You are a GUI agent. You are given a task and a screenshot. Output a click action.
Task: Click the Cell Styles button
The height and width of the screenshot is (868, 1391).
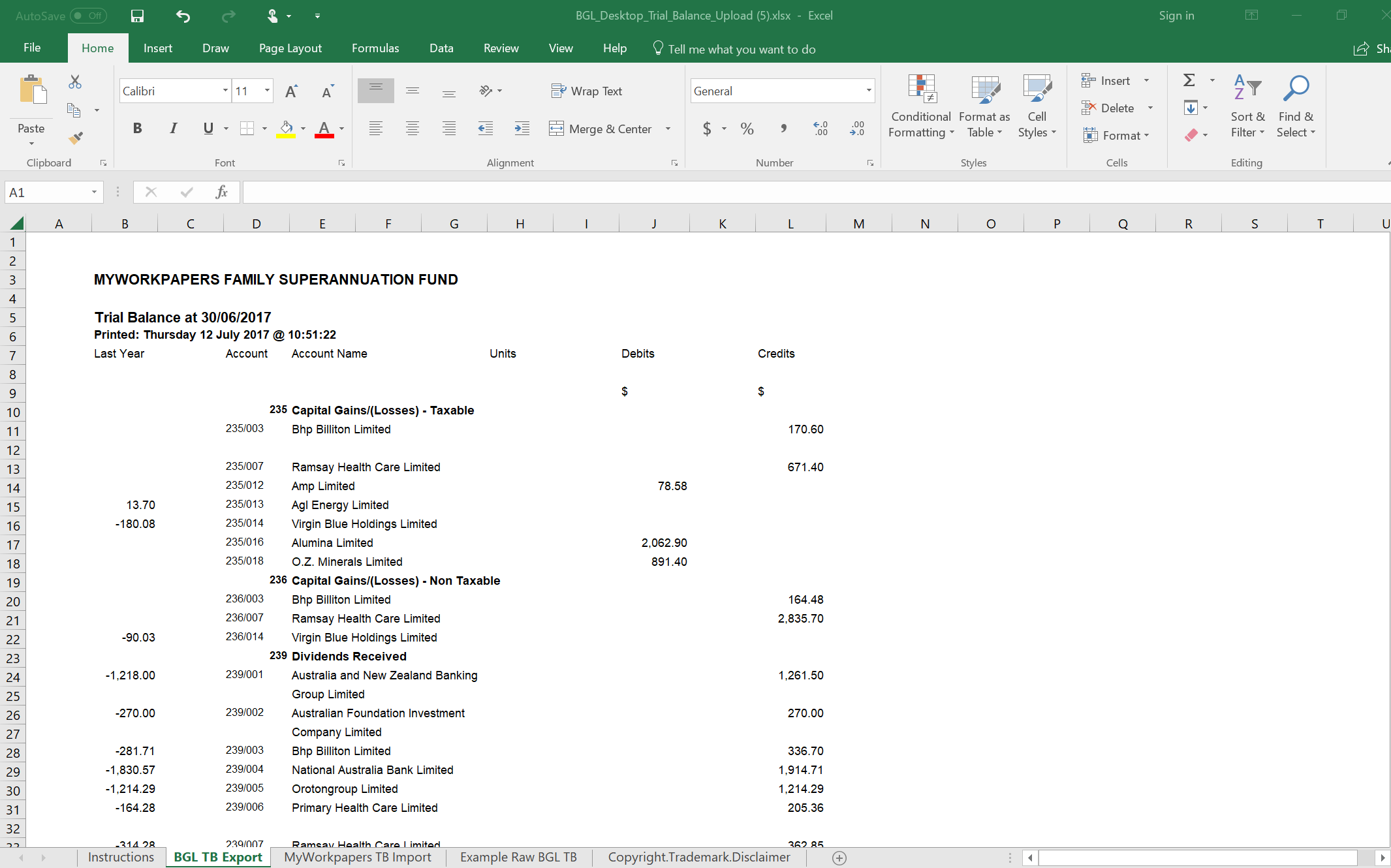(1037, 106)
